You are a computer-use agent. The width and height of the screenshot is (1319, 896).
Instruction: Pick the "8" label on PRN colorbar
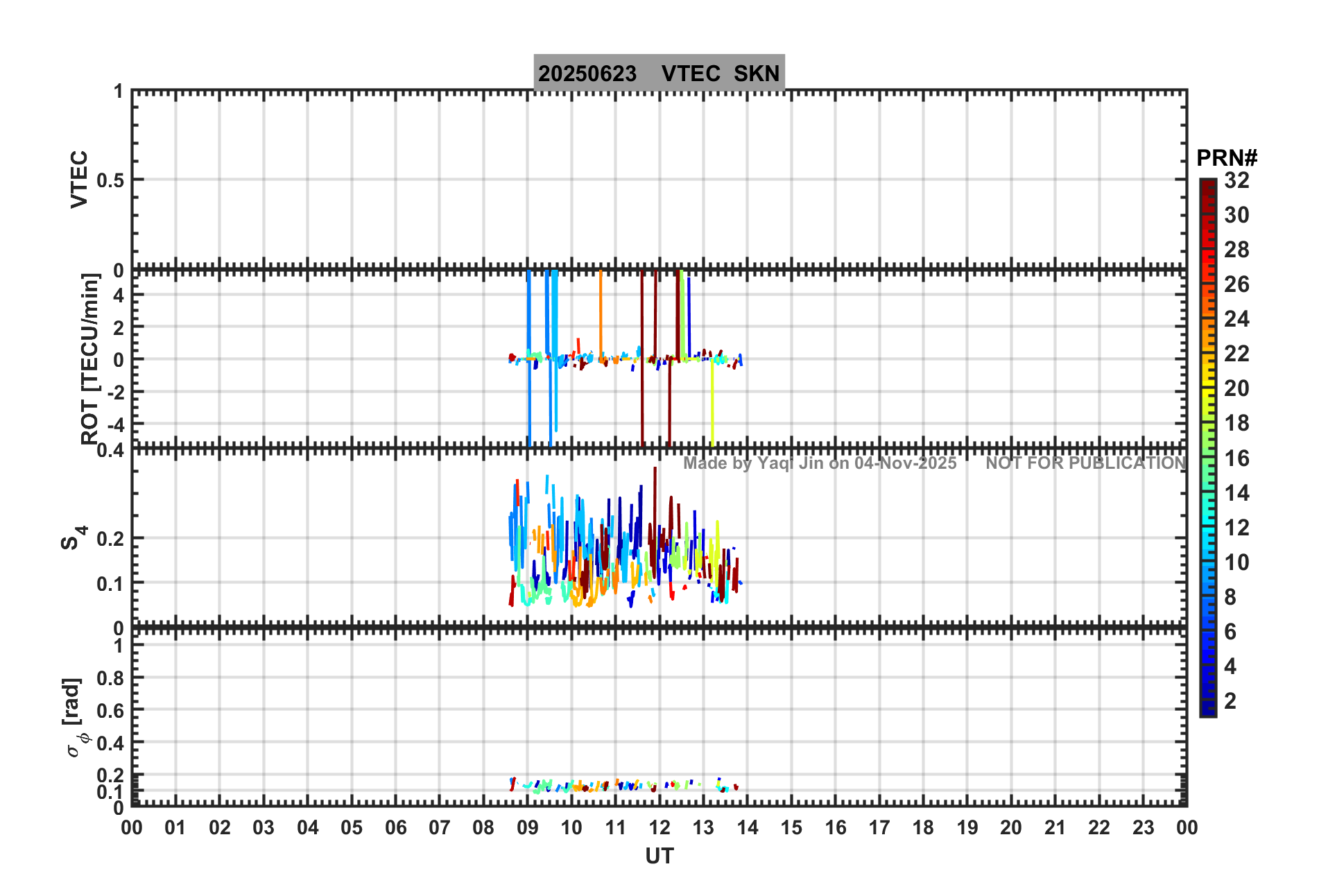1231,597
